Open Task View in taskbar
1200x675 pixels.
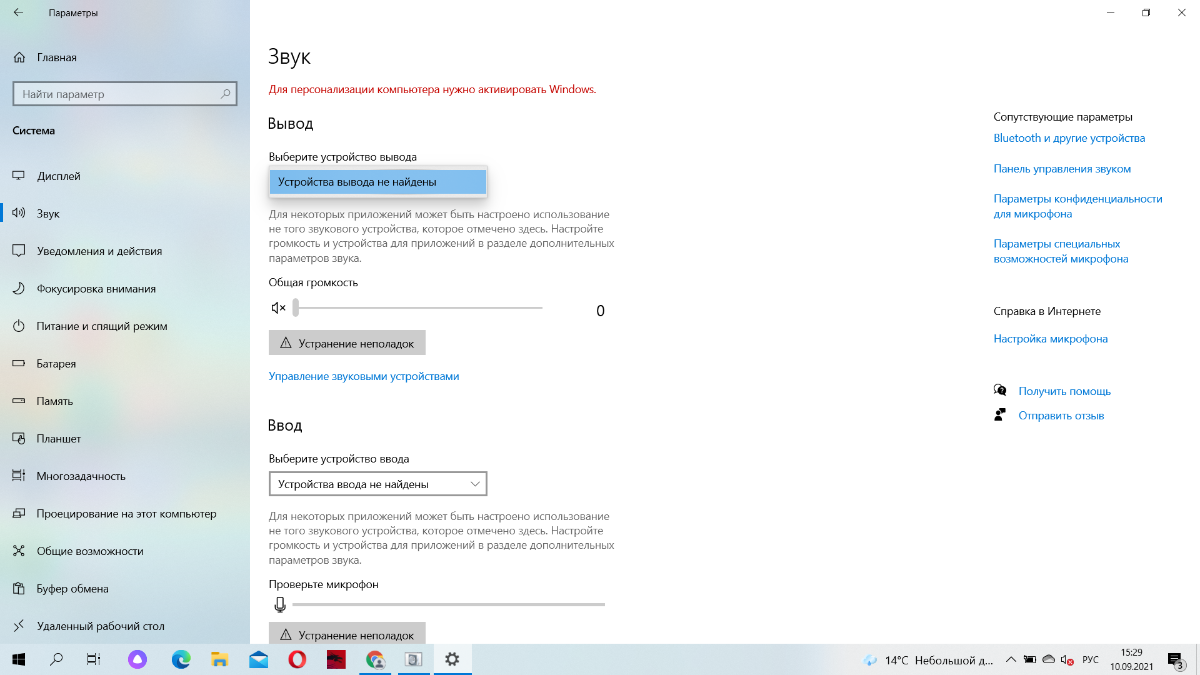point(93,659)
